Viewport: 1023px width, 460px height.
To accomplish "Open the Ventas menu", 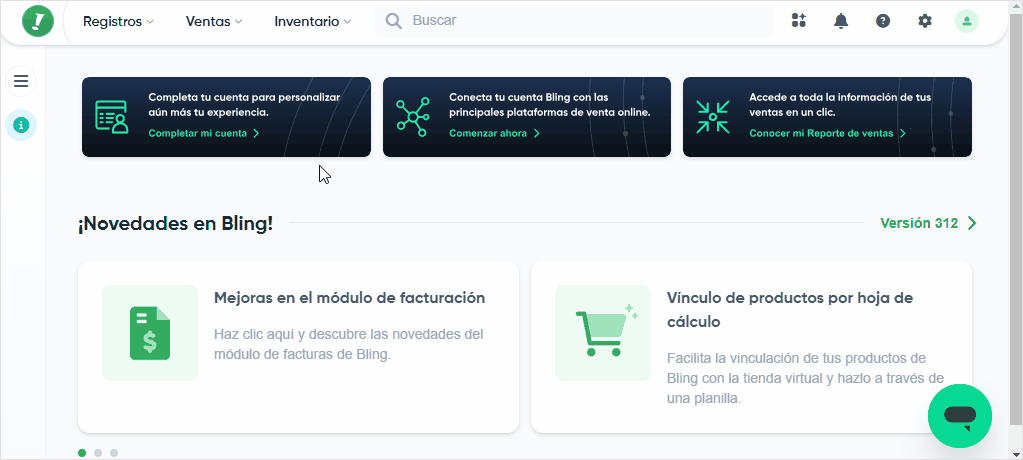I will (x=214, y=22).
